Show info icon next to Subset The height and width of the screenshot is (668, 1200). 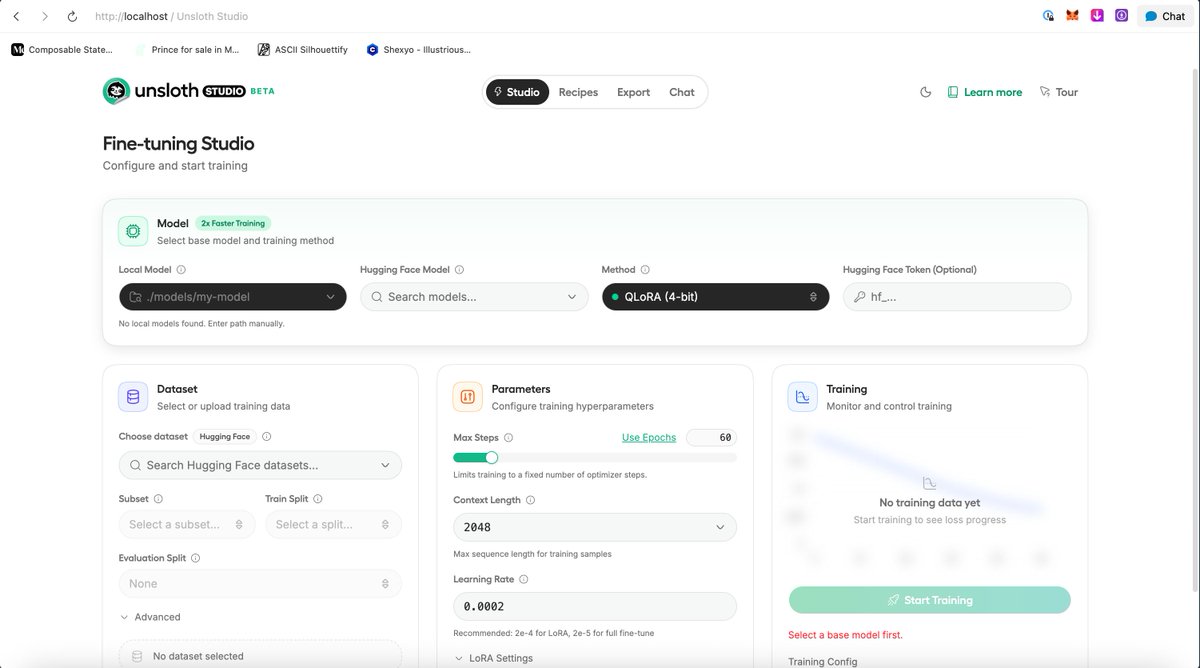click(x=158, y=499)
